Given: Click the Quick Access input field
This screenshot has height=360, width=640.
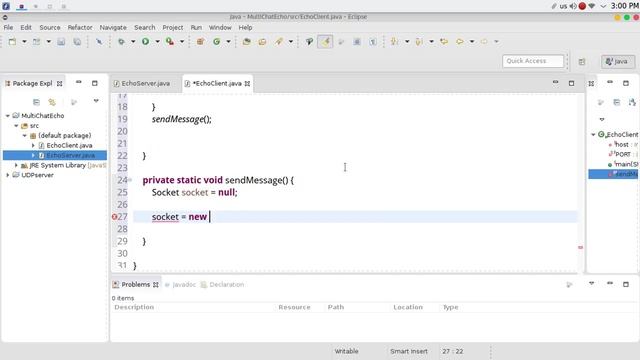Looking at the screenshot, I should (533, 61).
